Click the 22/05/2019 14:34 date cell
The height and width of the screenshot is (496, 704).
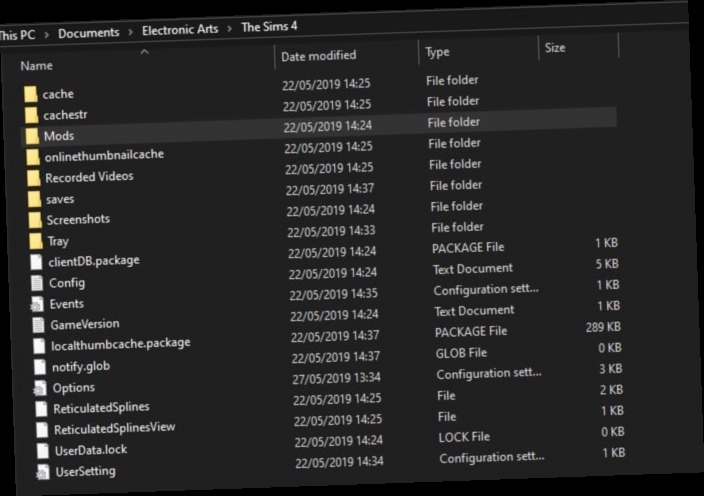(339, 462)
